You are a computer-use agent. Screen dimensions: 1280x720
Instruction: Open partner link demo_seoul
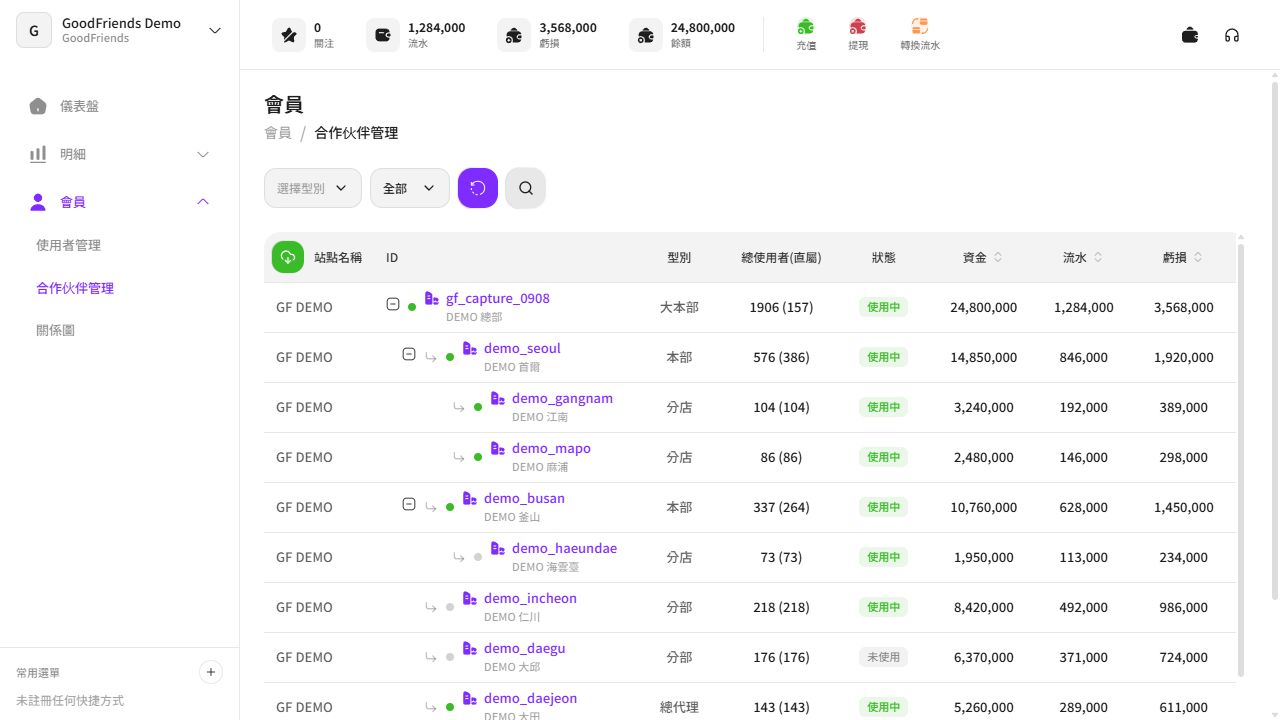pyautogui.click(x=522, y=348)
